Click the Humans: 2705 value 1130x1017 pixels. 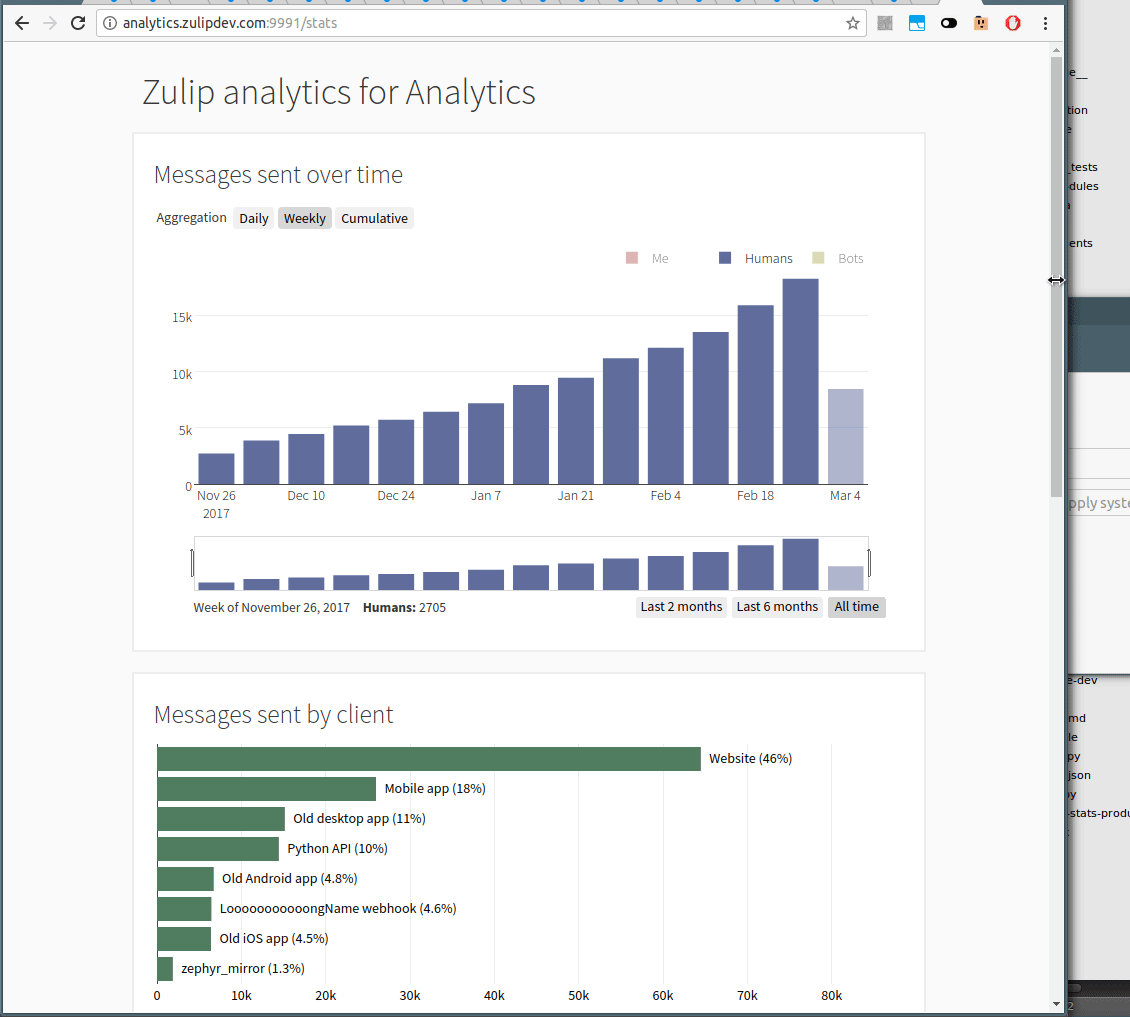tap(404, 608)
